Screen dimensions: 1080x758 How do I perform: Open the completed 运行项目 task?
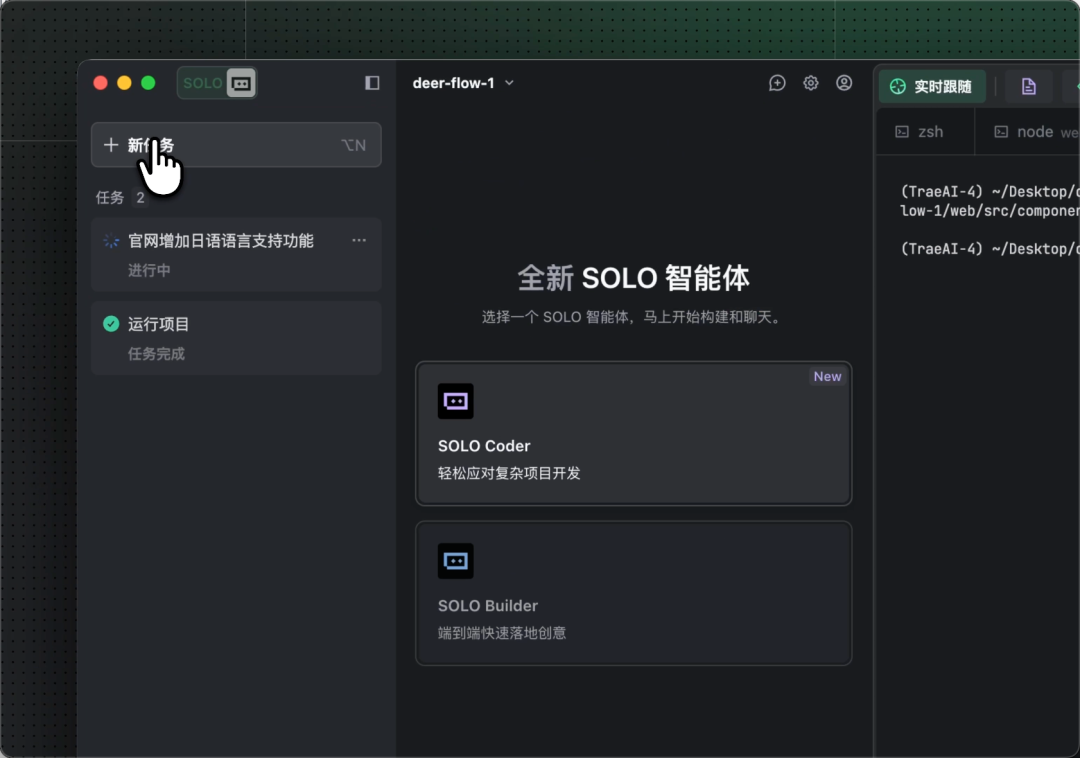(236, 338)
